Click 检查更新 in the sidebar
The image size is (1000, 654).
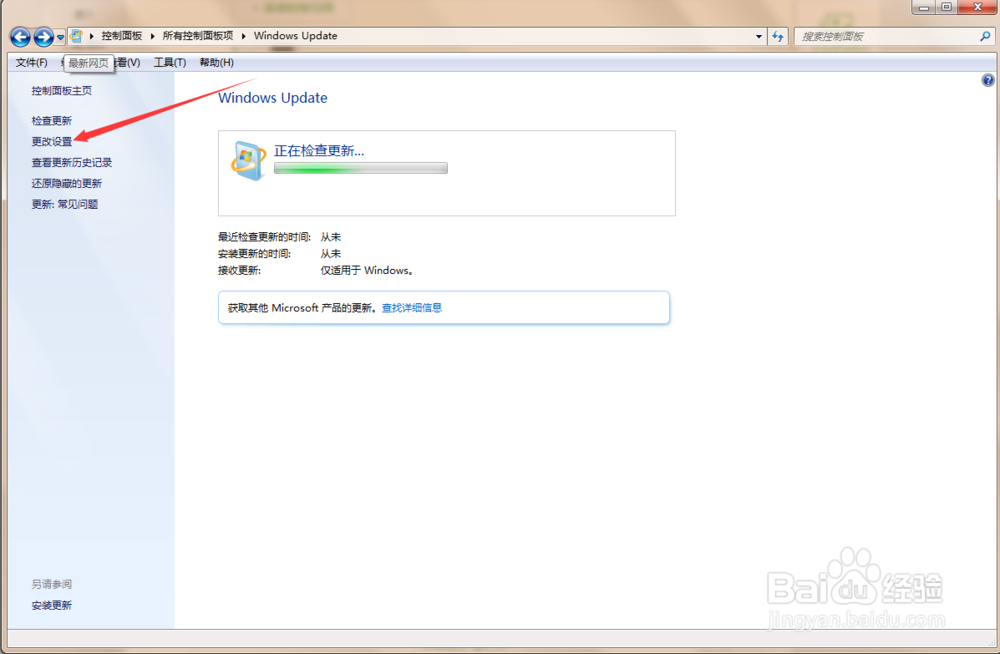click(52, 121)
